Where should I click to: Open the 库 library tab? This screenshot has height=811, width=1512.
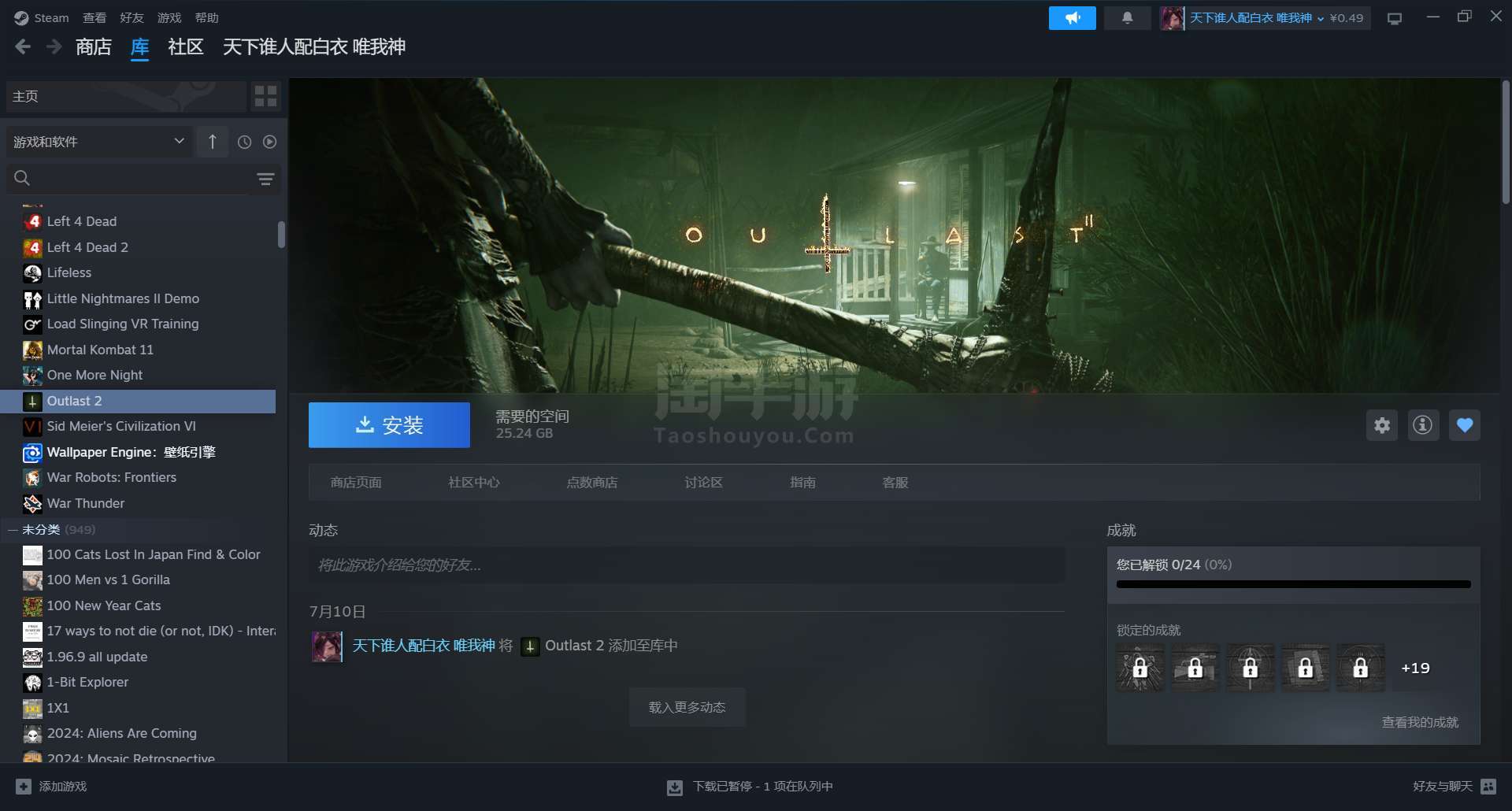tap(139, 47)
